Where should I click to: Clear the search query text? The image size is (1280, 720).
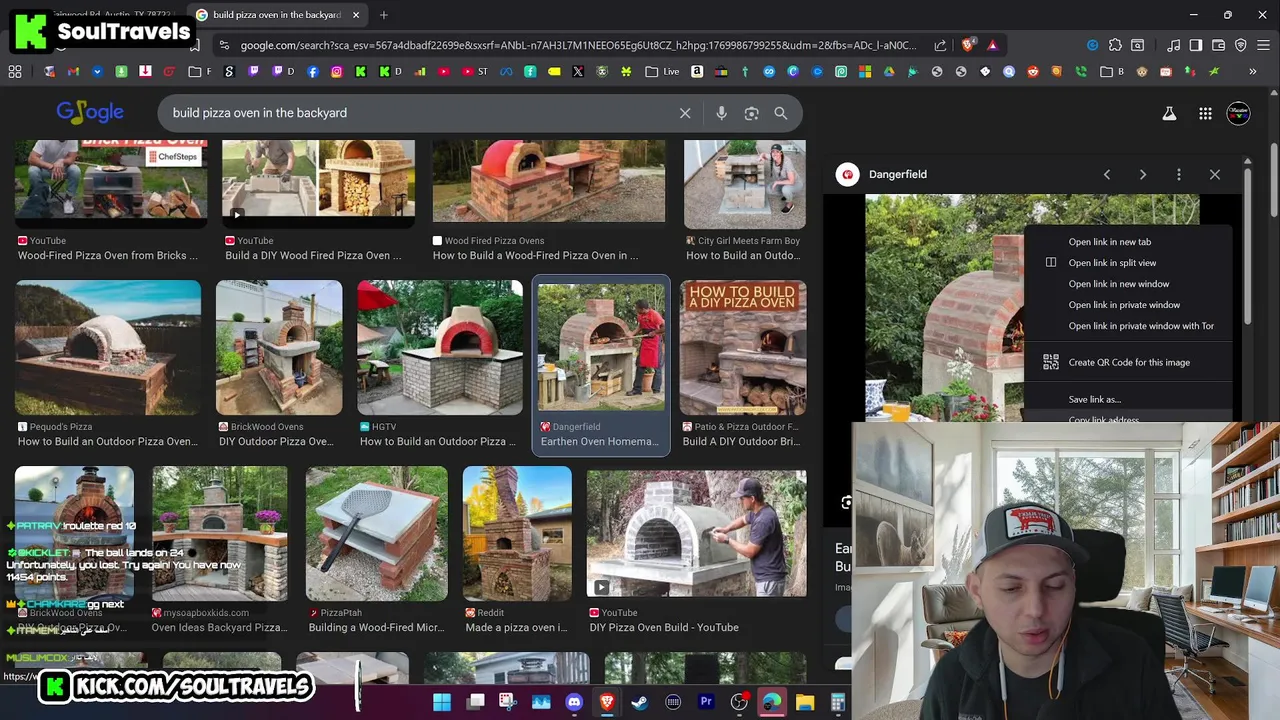click(x=685, y=113)
